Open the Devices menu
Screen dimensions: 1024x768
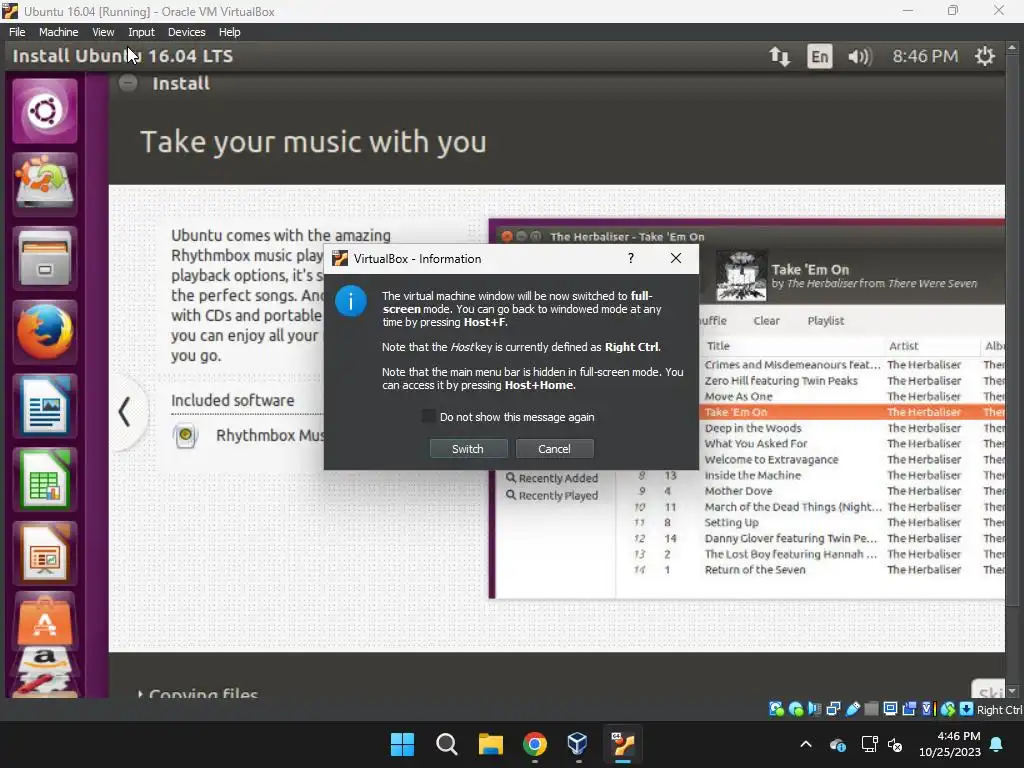186,32
